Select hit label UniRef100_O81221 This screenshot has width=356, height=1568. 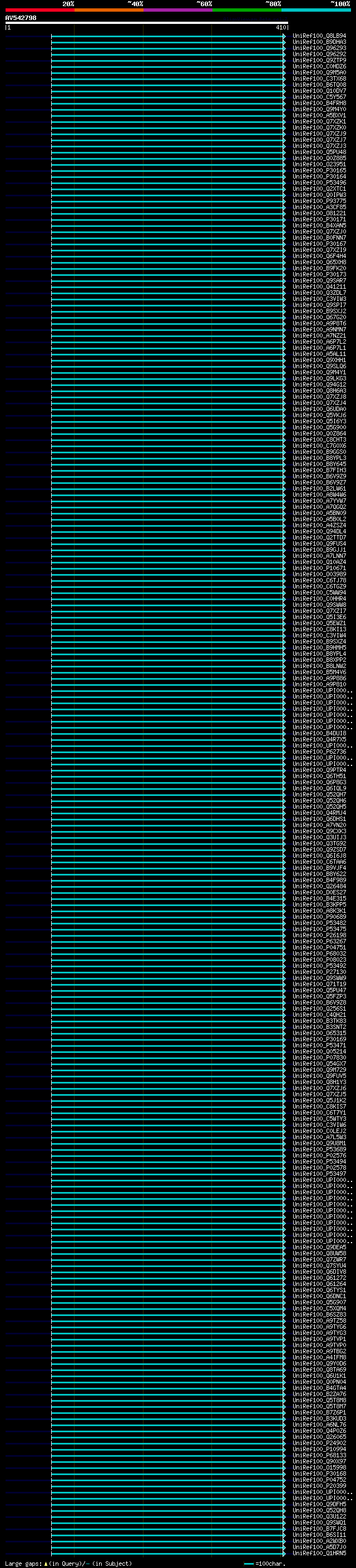[319, 213]
